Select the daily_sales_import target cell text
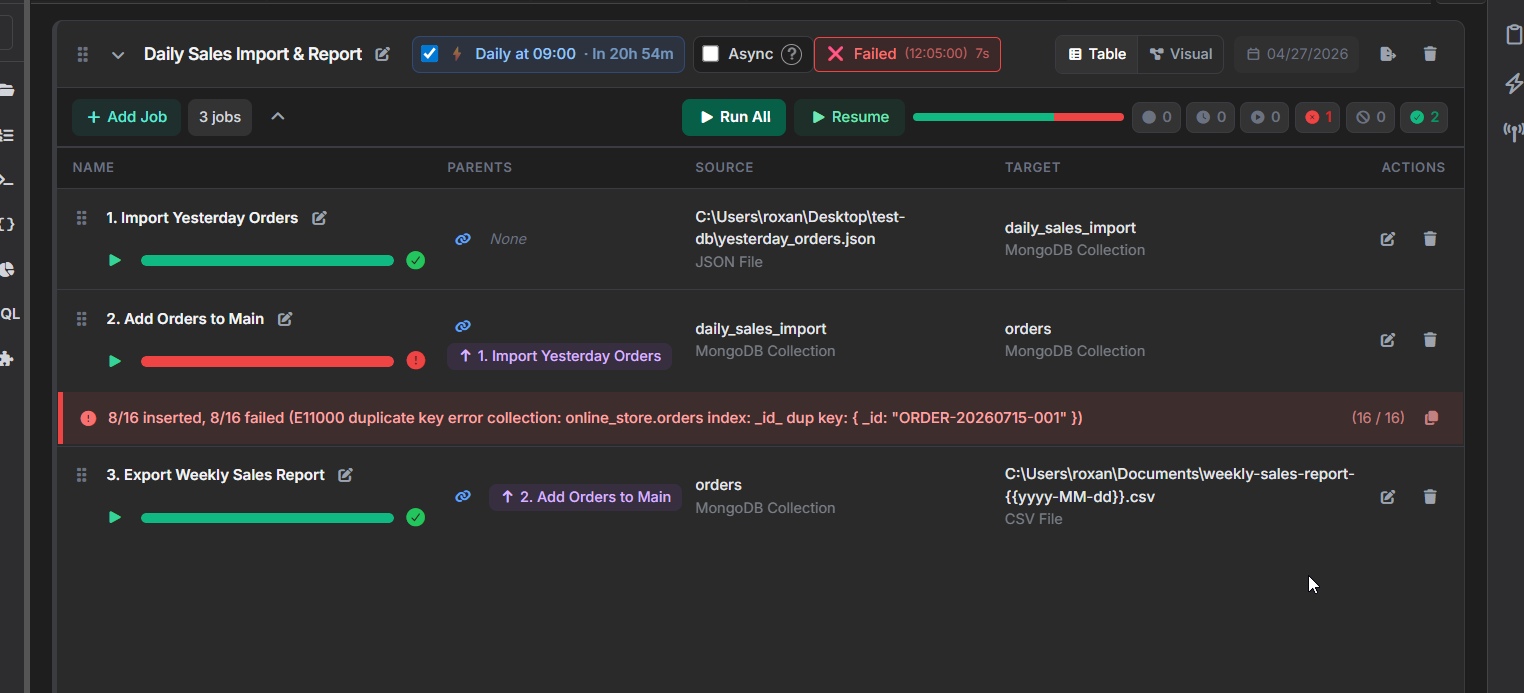This screenshot has height=693, width=1524. [x=1070, y=228]
